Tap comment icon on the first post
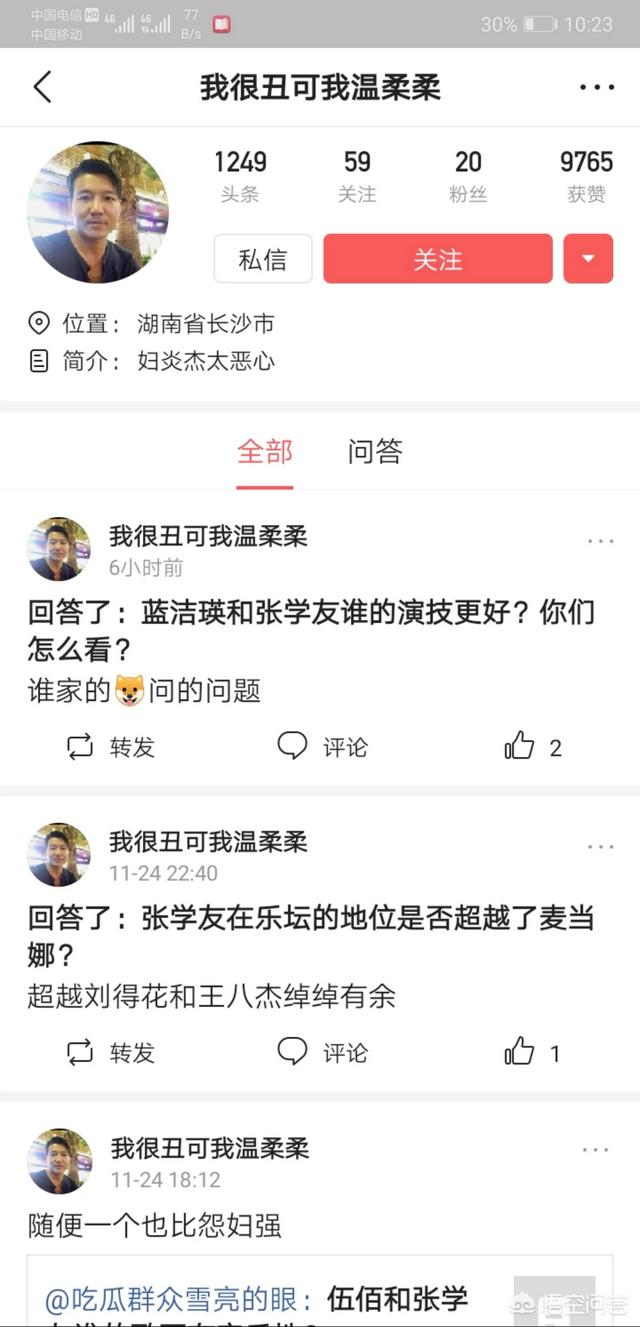This screenshot has height=1327, width=640. [x=292, y=746]
